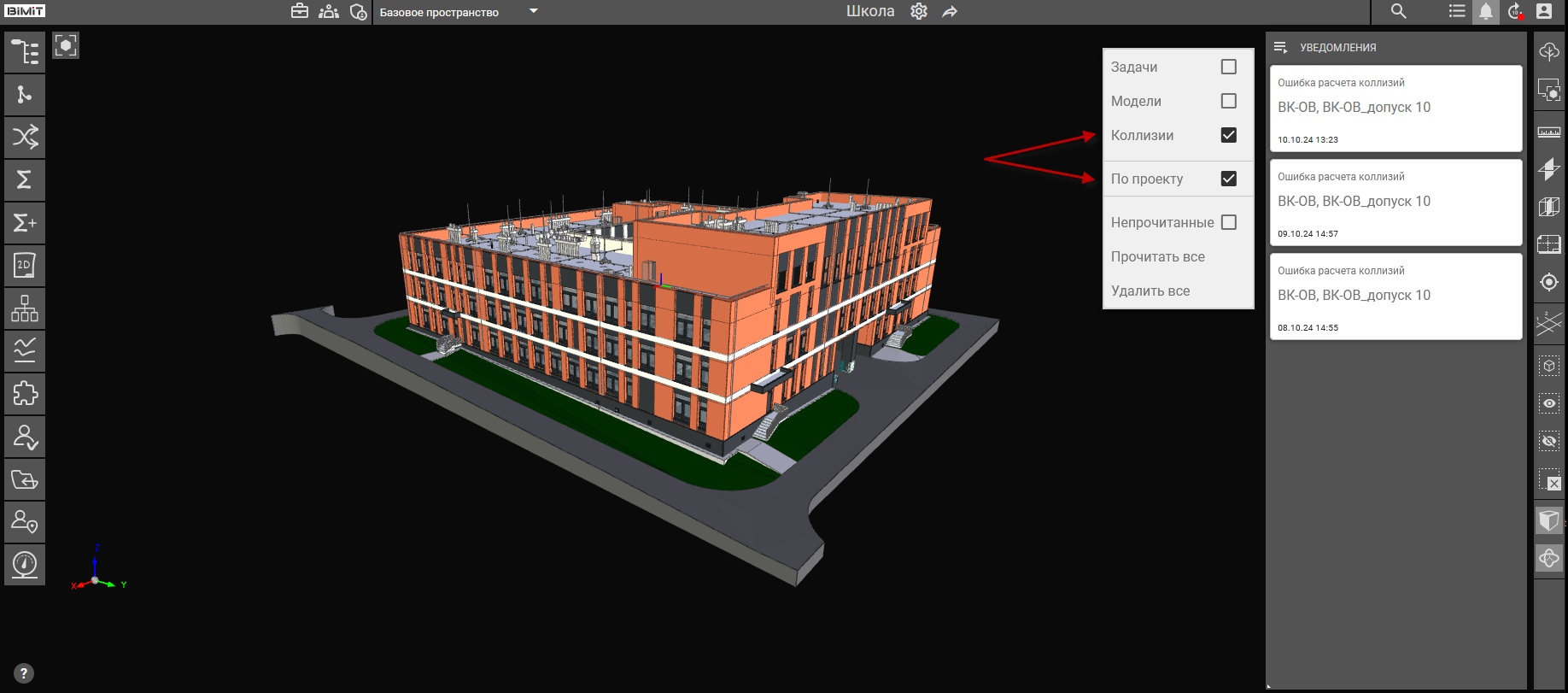Toggle the Непрочитанные checkbox
Screen dimensions: 1568x693
point(1228,222)
